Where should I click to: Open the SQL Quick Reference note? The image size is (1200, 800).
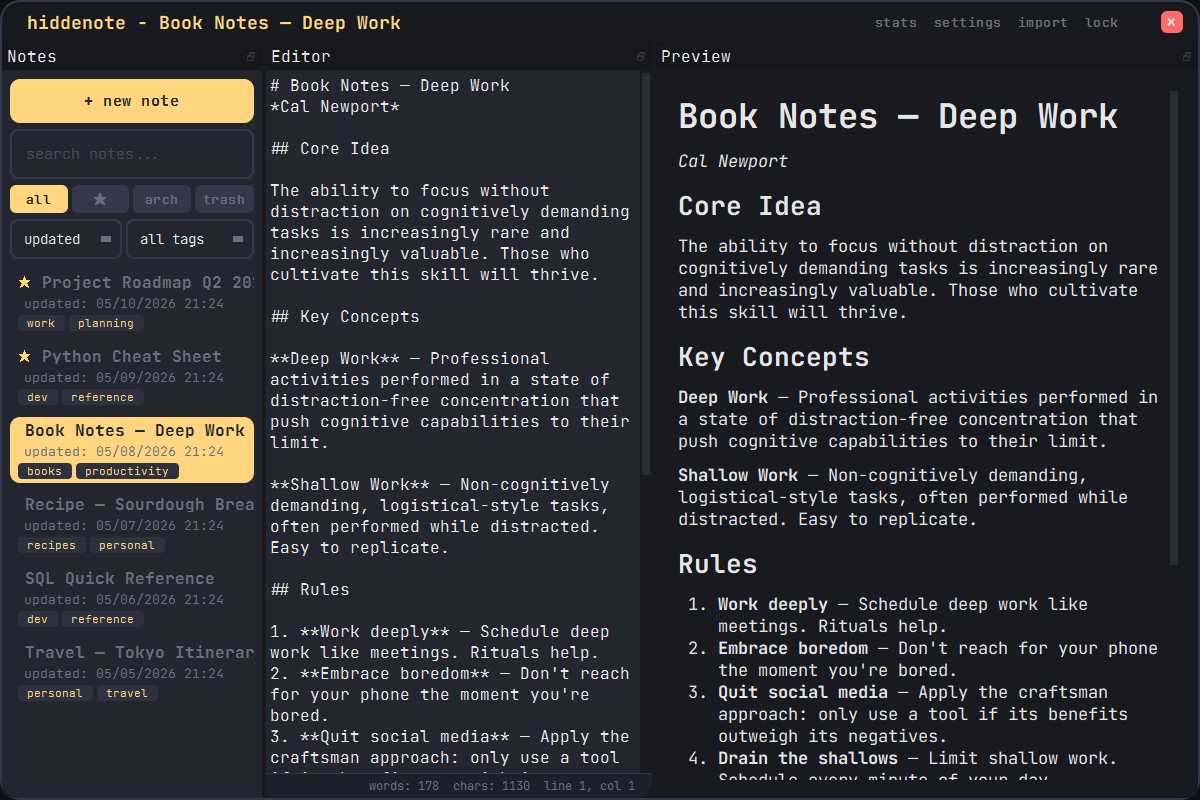point(132,597)
